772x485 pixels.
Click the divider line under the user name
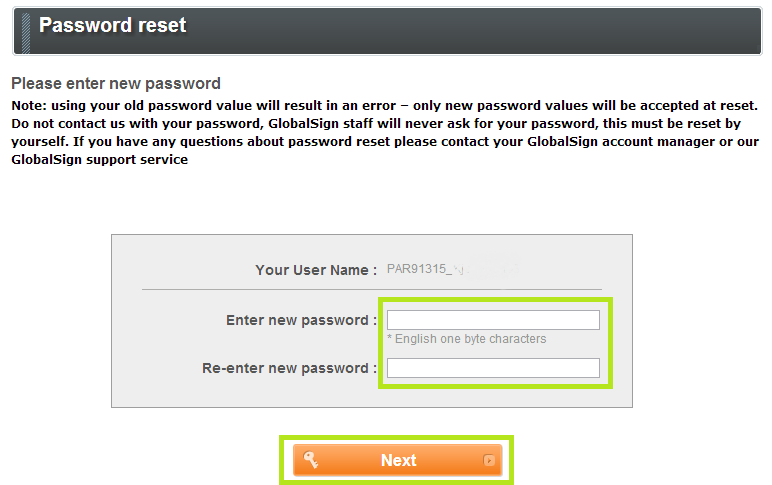click(x=371, y=289)
